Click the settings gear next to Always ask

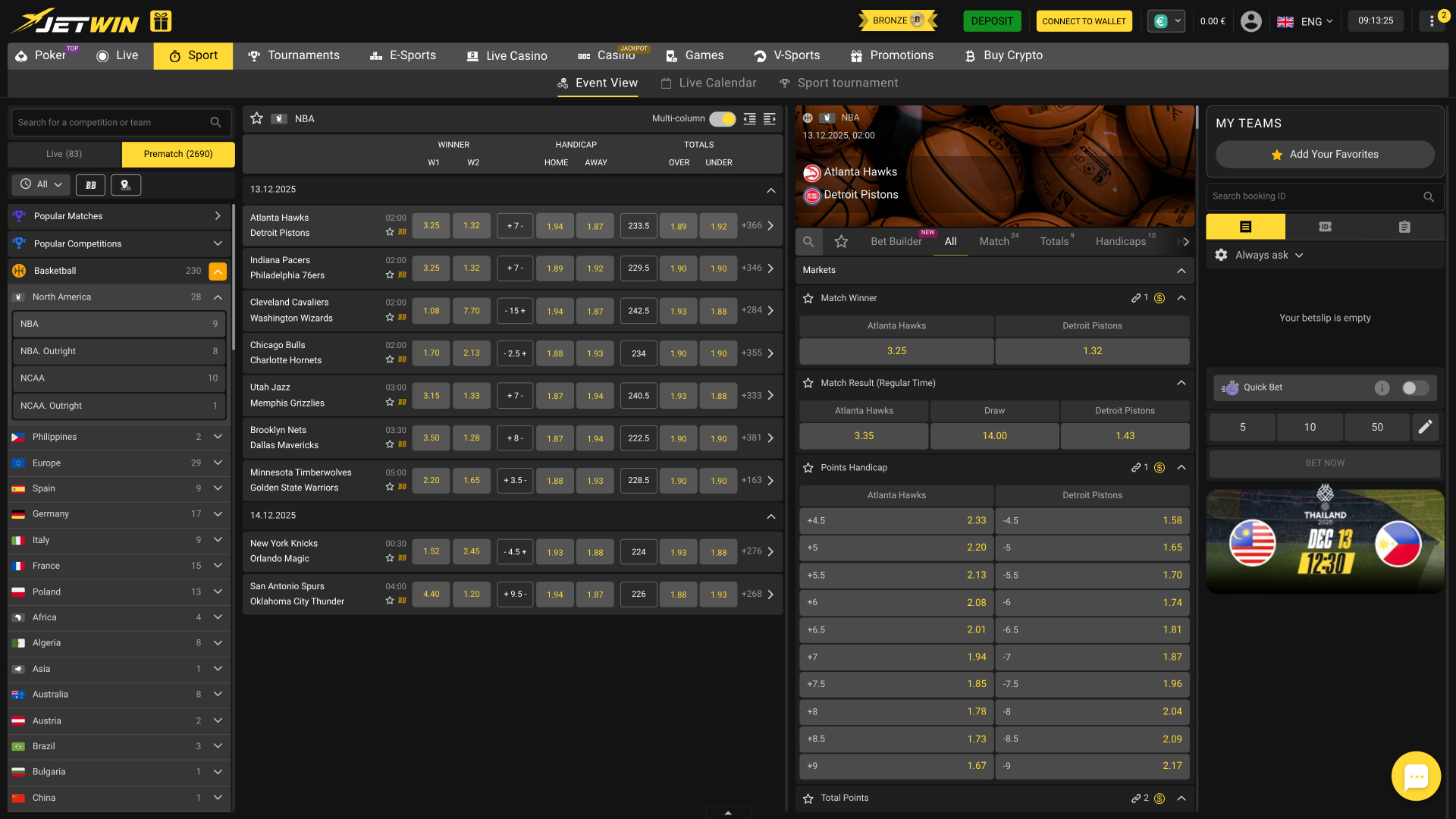click(1221, 255)
